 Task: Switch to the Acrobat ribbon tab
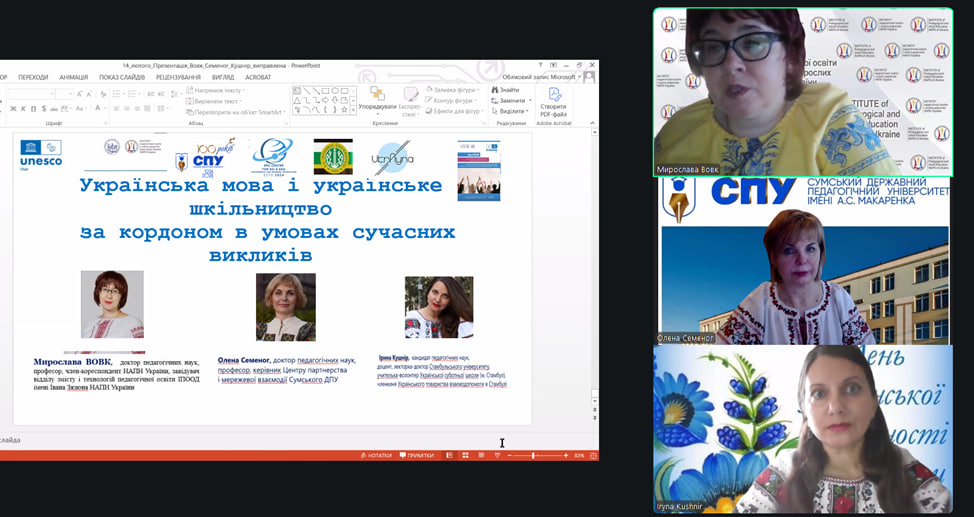coord(258,77)
